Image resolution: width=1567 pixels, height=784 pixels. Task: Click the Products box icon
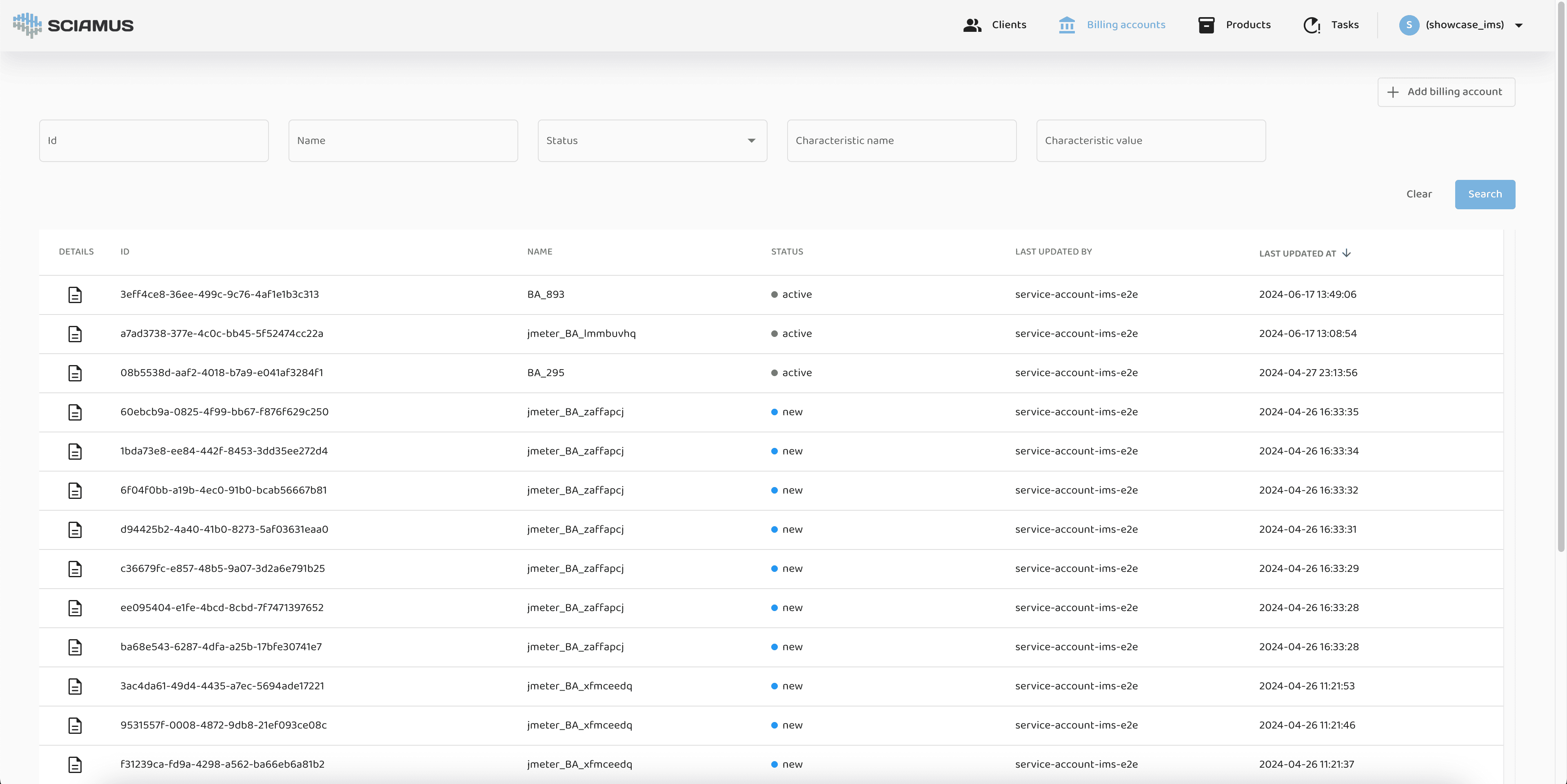pos(1206,25)
